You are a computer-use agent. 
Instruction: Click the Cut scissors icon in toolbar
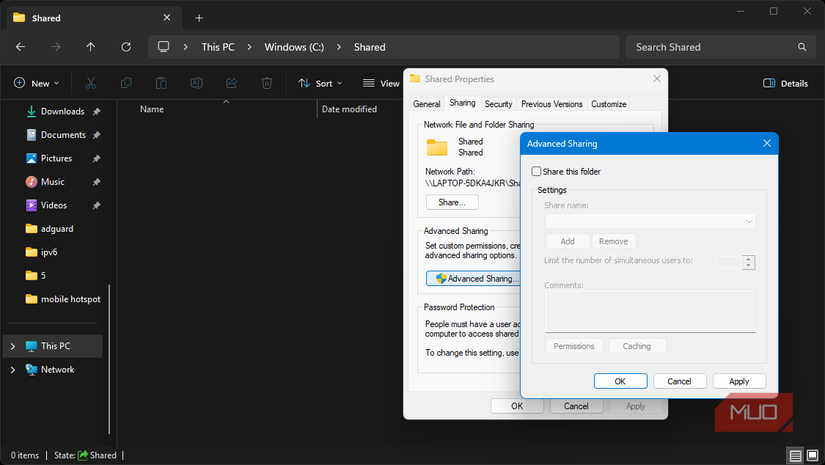pos(90,83)
